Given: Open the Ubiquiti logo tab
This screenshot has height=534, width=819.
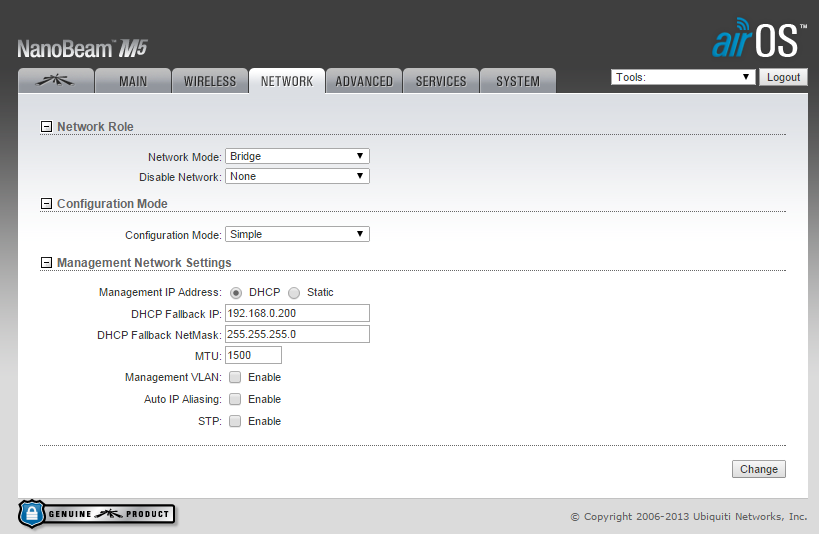Looking at the screenshot, I should coord(56,81).
